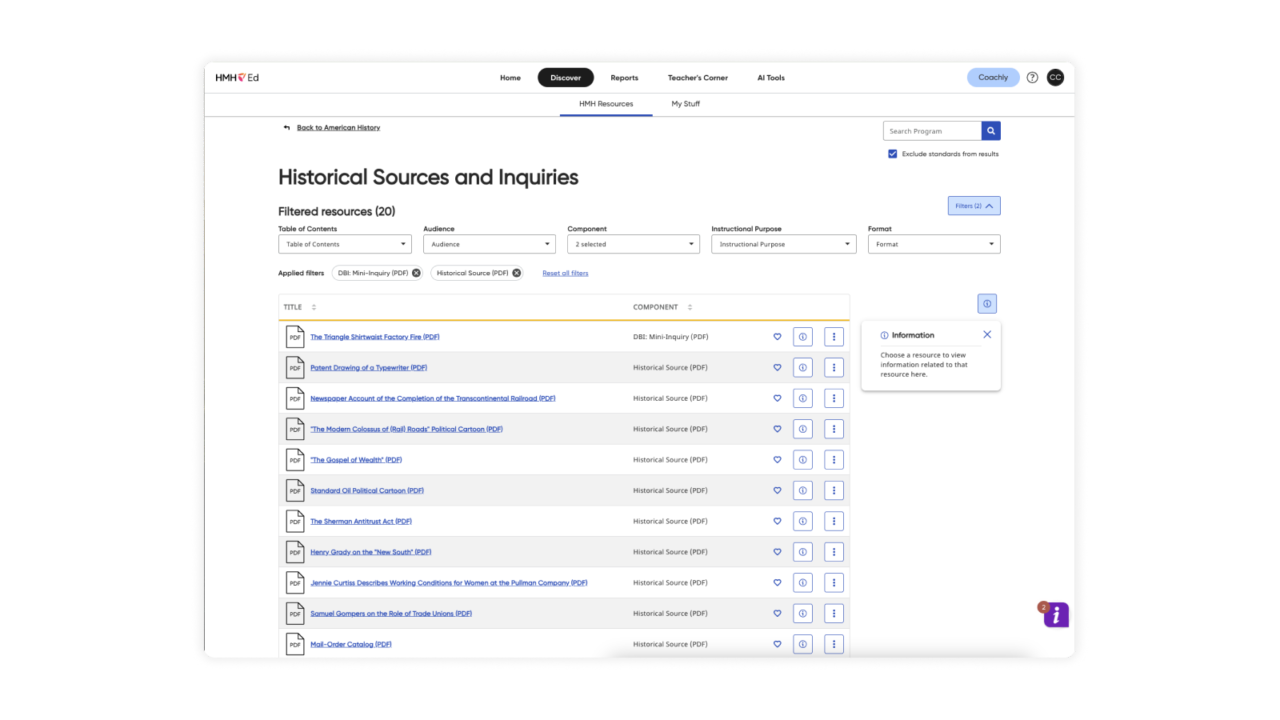Viewport: 1280px width, 720px height.
Task: Expand the Component dropdown showing 2 selected
Action: click(x=634, y=244)
